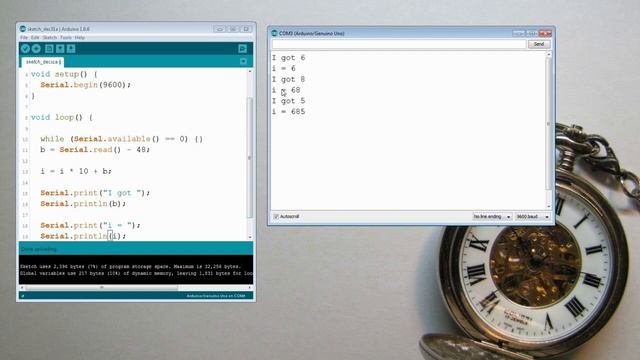This screenshot has width=640, height=360.
Task: Open the 9600 baud dropdown
Action: point(532,217)
